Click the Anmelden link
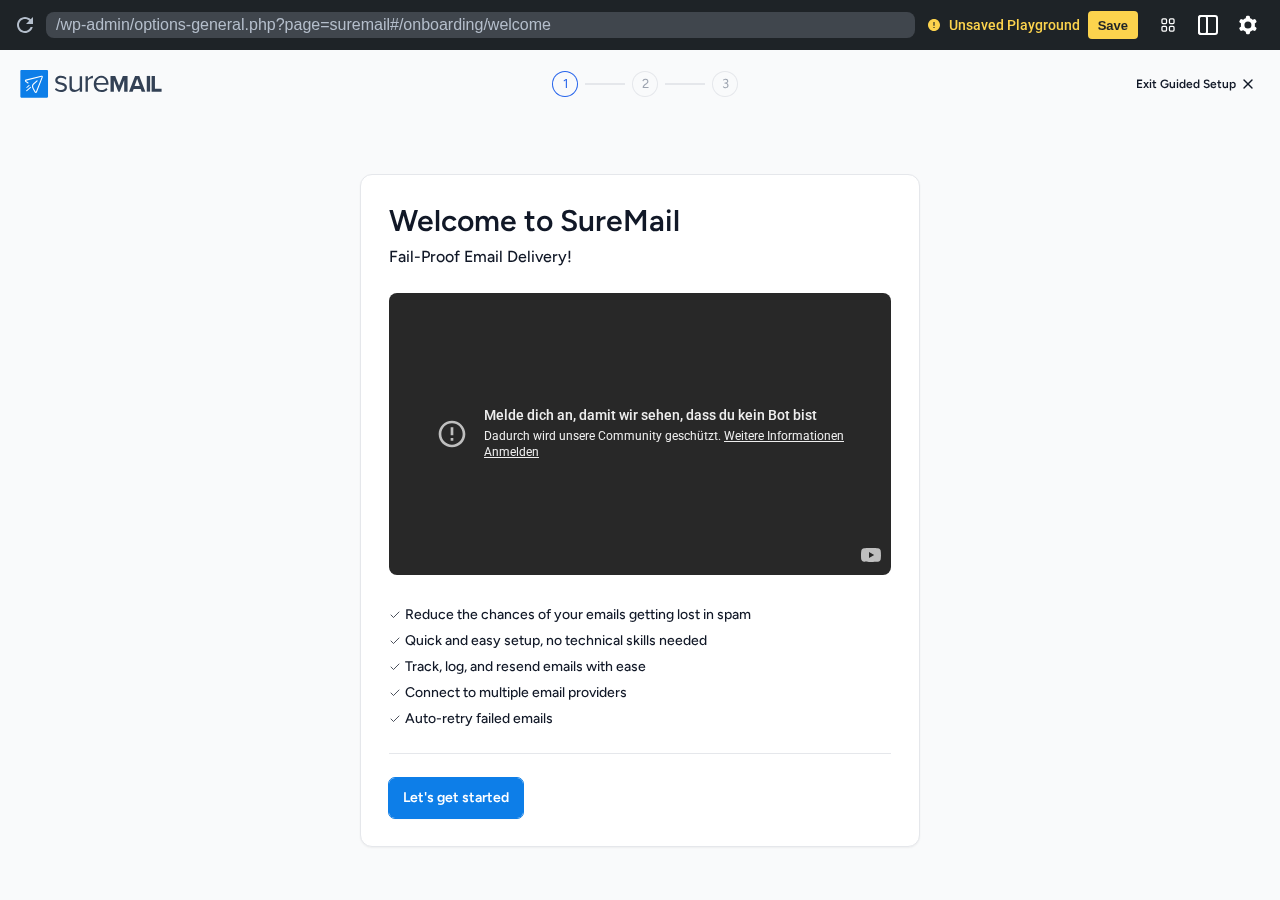 pyautogui.click(x=511, y=452)
